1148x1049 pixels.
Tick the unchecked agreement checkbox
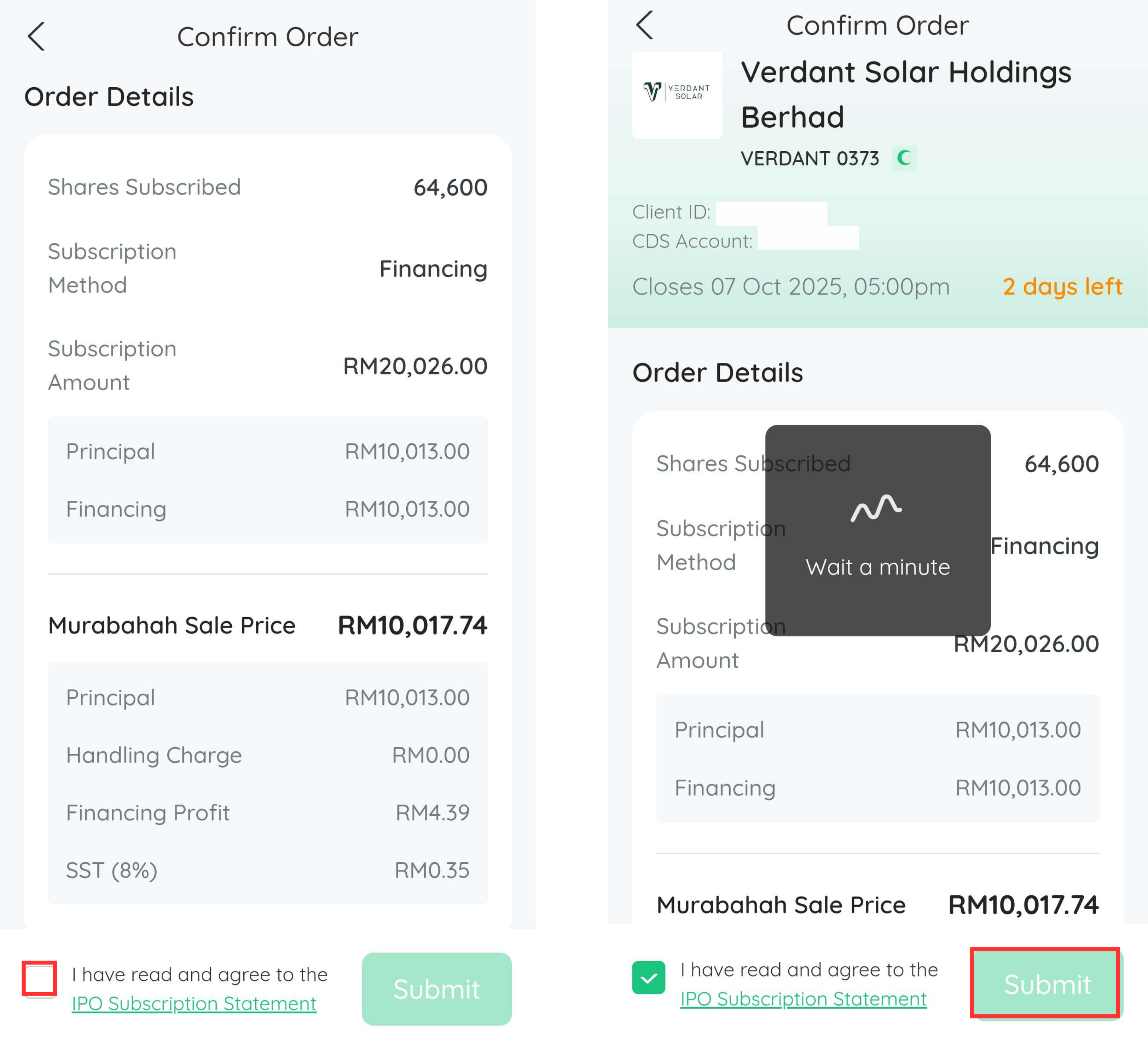click(x=39, y=979)
